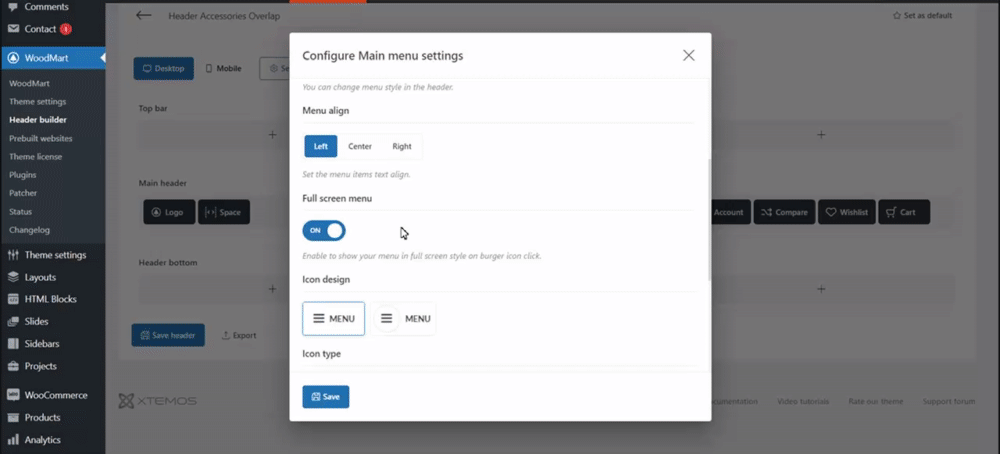1000x454 pixels.
Task: Switch to Mobile header view
Action: pos(223,68)
